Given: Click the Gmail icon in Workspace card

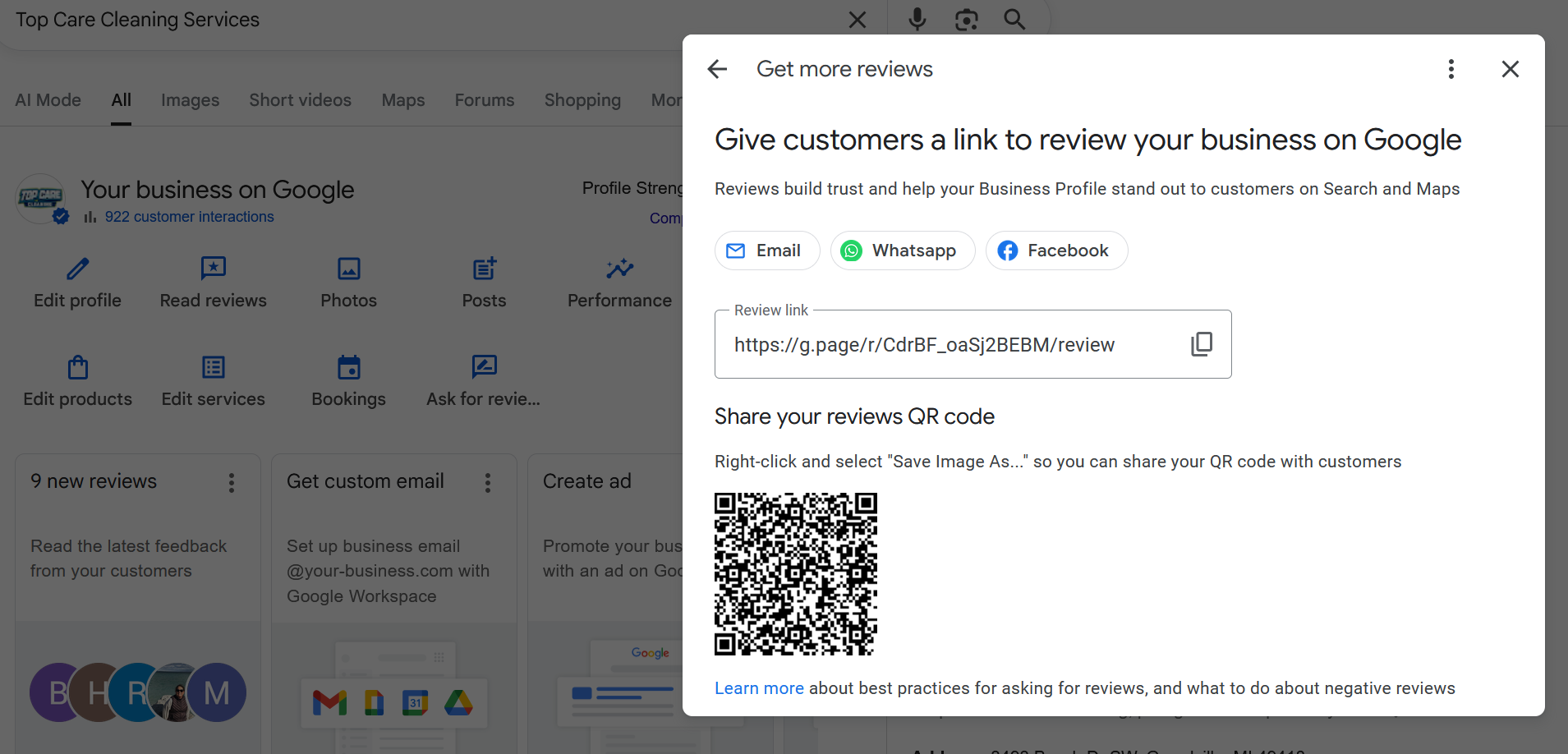Looking at the screenshot, I should (330, 703).
